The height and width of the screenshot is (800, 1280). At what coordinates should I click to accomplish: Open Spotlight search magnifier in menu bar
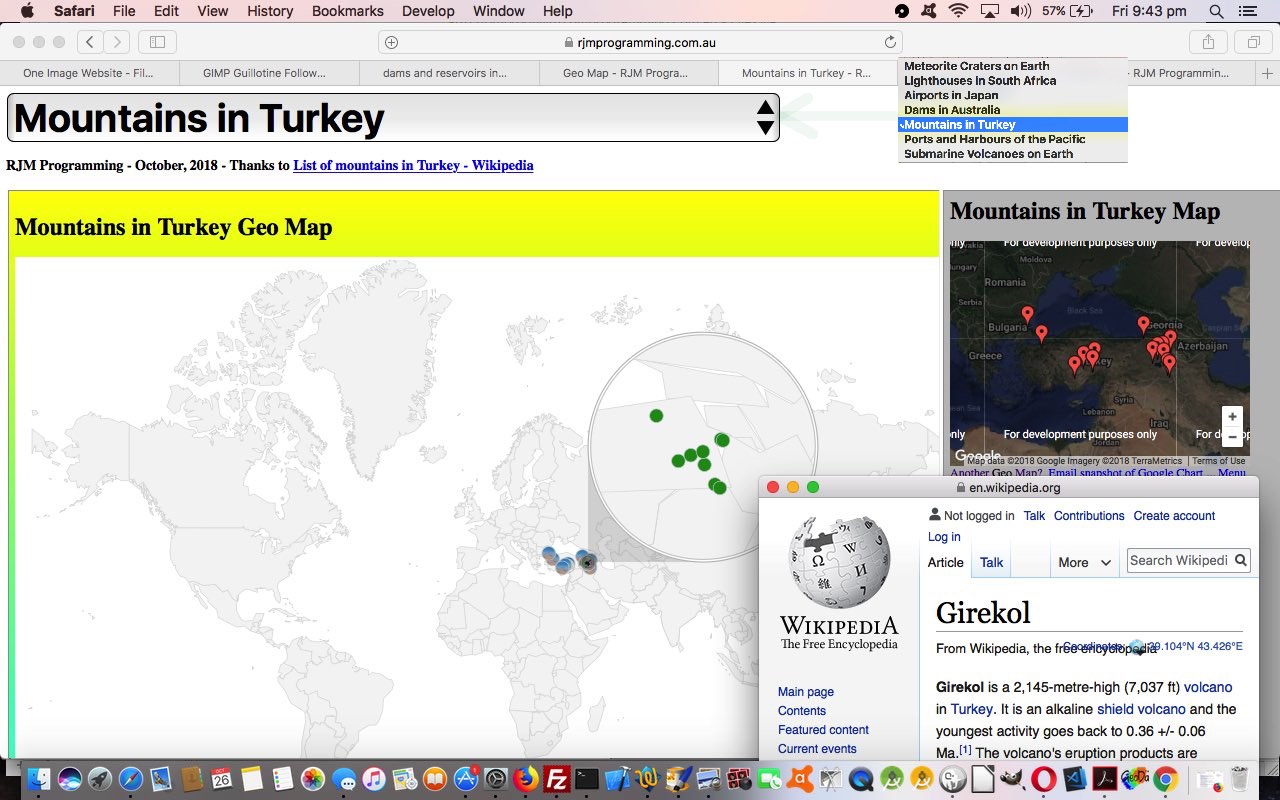click(1216, 11)
